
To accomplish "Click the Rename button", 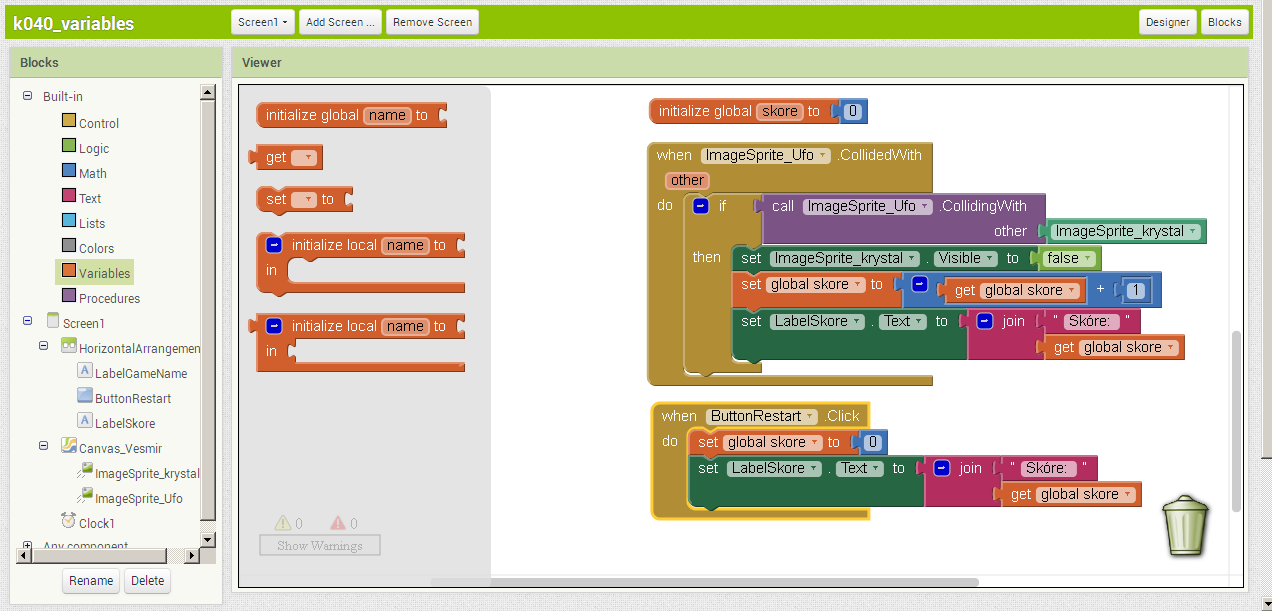I will point(91,581).
